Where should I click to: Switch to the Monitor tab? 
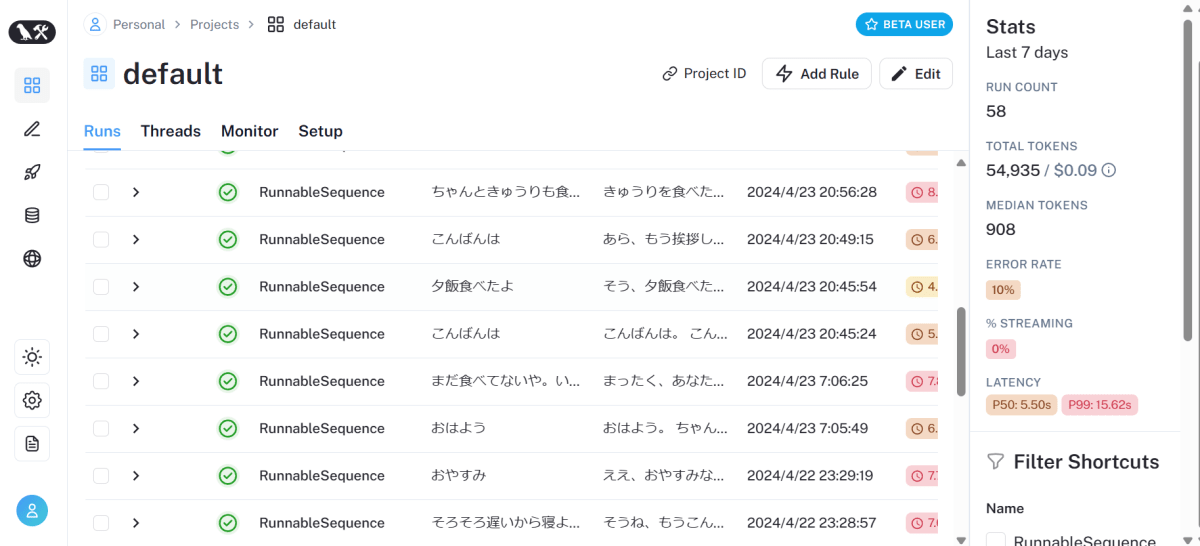tap(250, 131)
